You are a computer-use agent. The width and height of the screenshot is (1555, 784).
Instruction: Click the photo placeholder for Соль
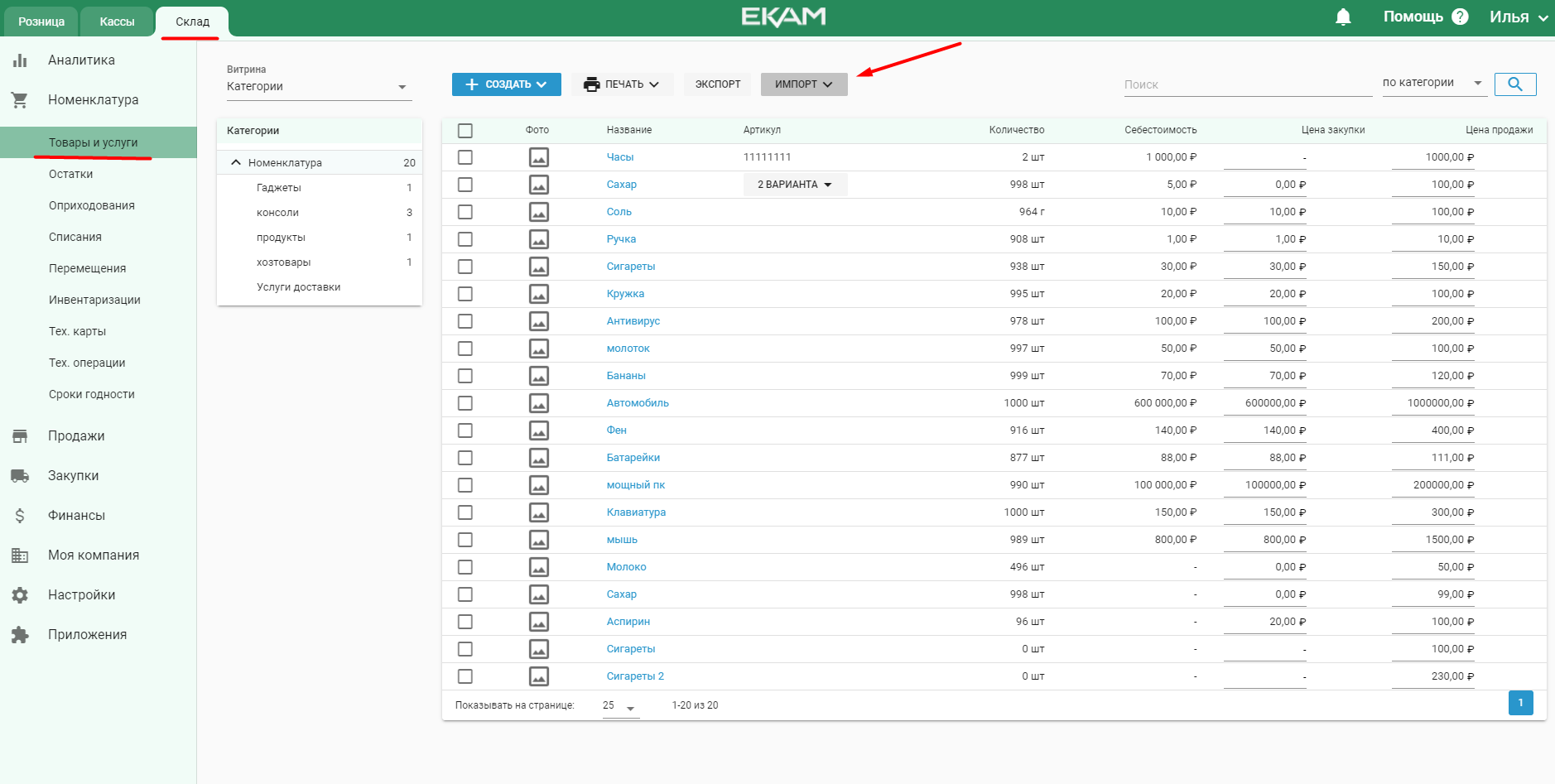click(x=539, y=212)
